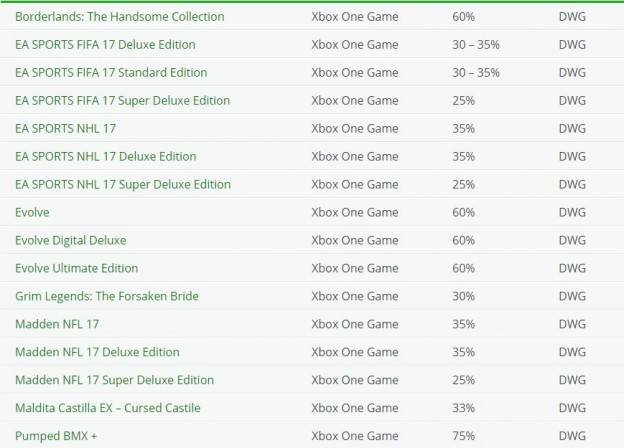This screenshot has height=448, width=624.
Task: Click the 75% discount cell for Pumped BMX
Action: click(463, 436)
